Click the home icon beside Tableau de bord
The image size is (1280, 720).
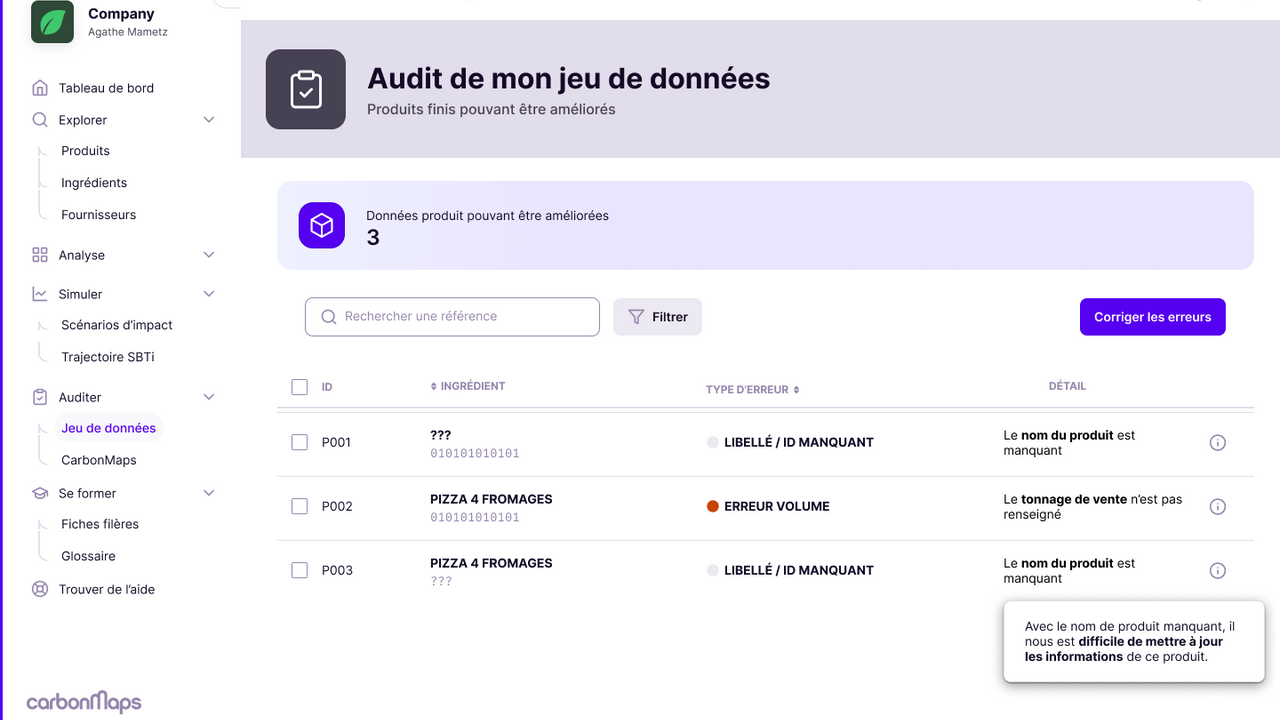click(x=40, y=88)
